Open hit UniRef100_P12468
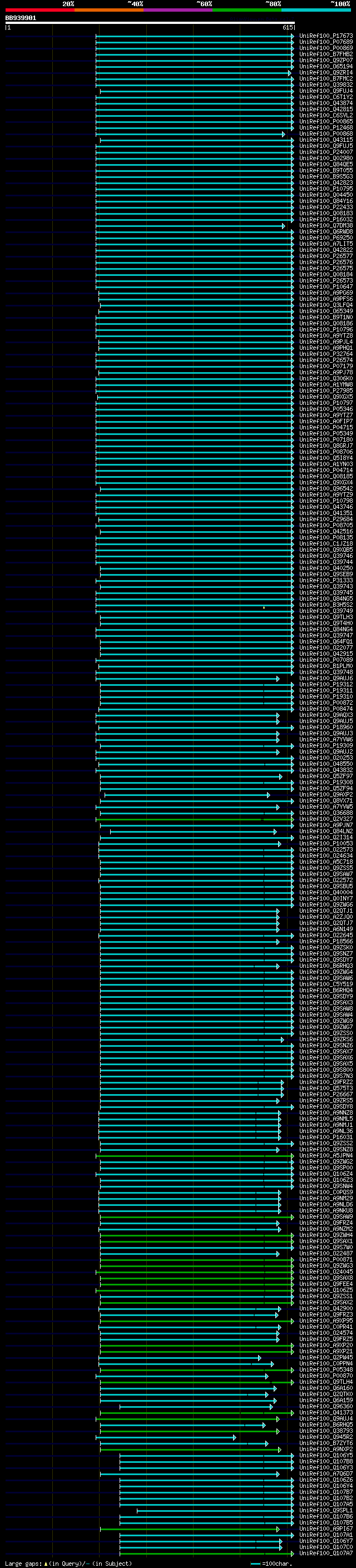The image size is (356, 1568). pyautogui.click(x=325, y=128)
